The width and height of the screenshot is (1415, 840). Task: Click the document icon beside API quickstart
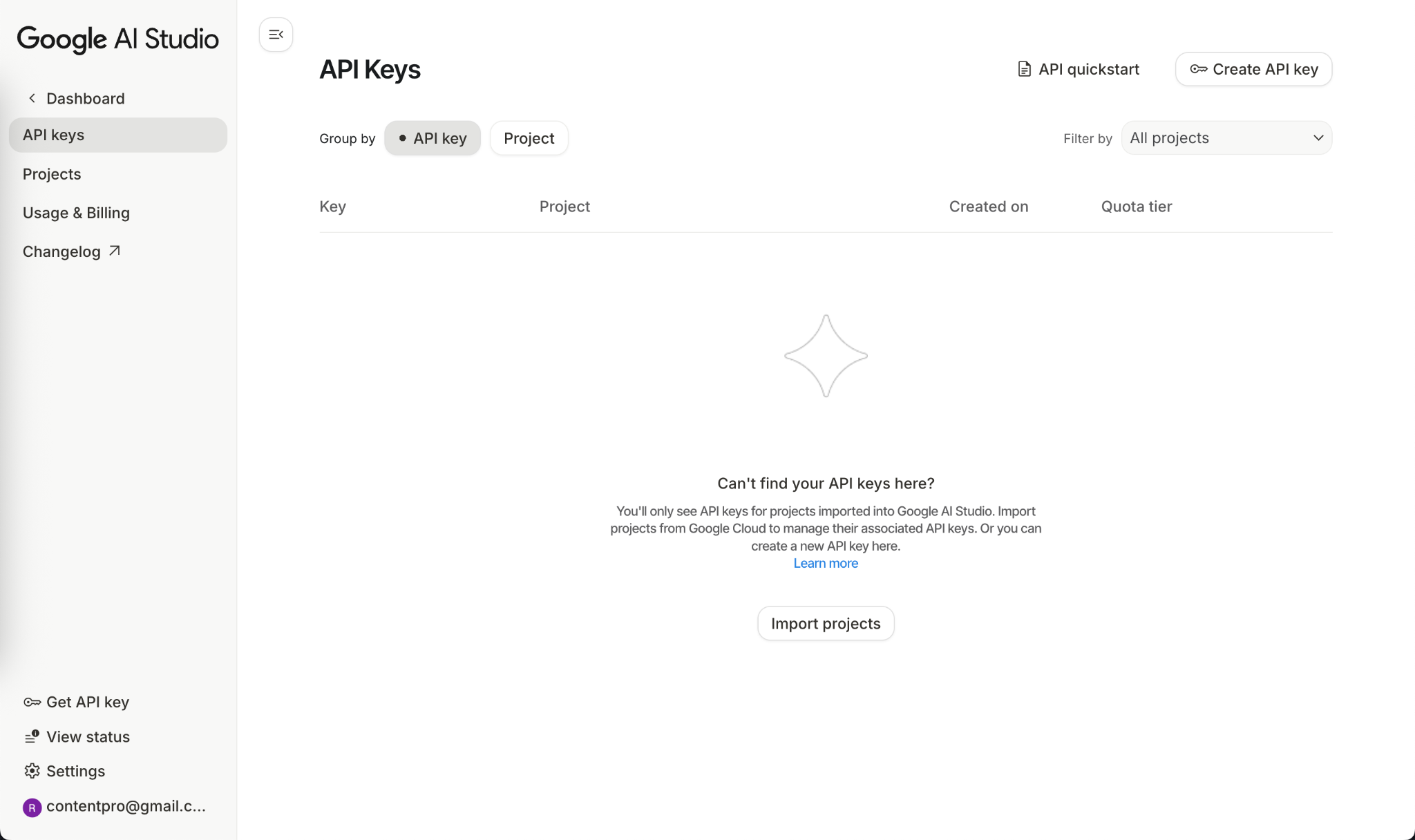(1024, 69)
